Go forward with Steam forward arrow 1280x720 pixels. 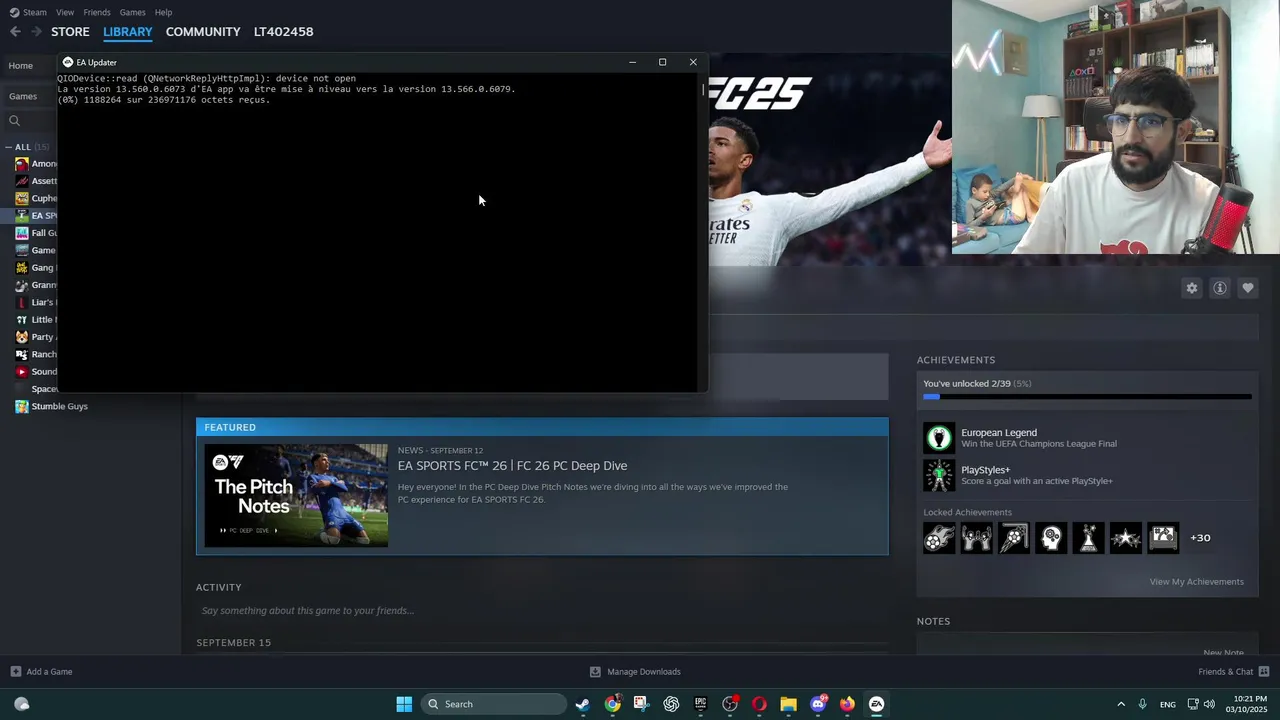coord(36,32)
